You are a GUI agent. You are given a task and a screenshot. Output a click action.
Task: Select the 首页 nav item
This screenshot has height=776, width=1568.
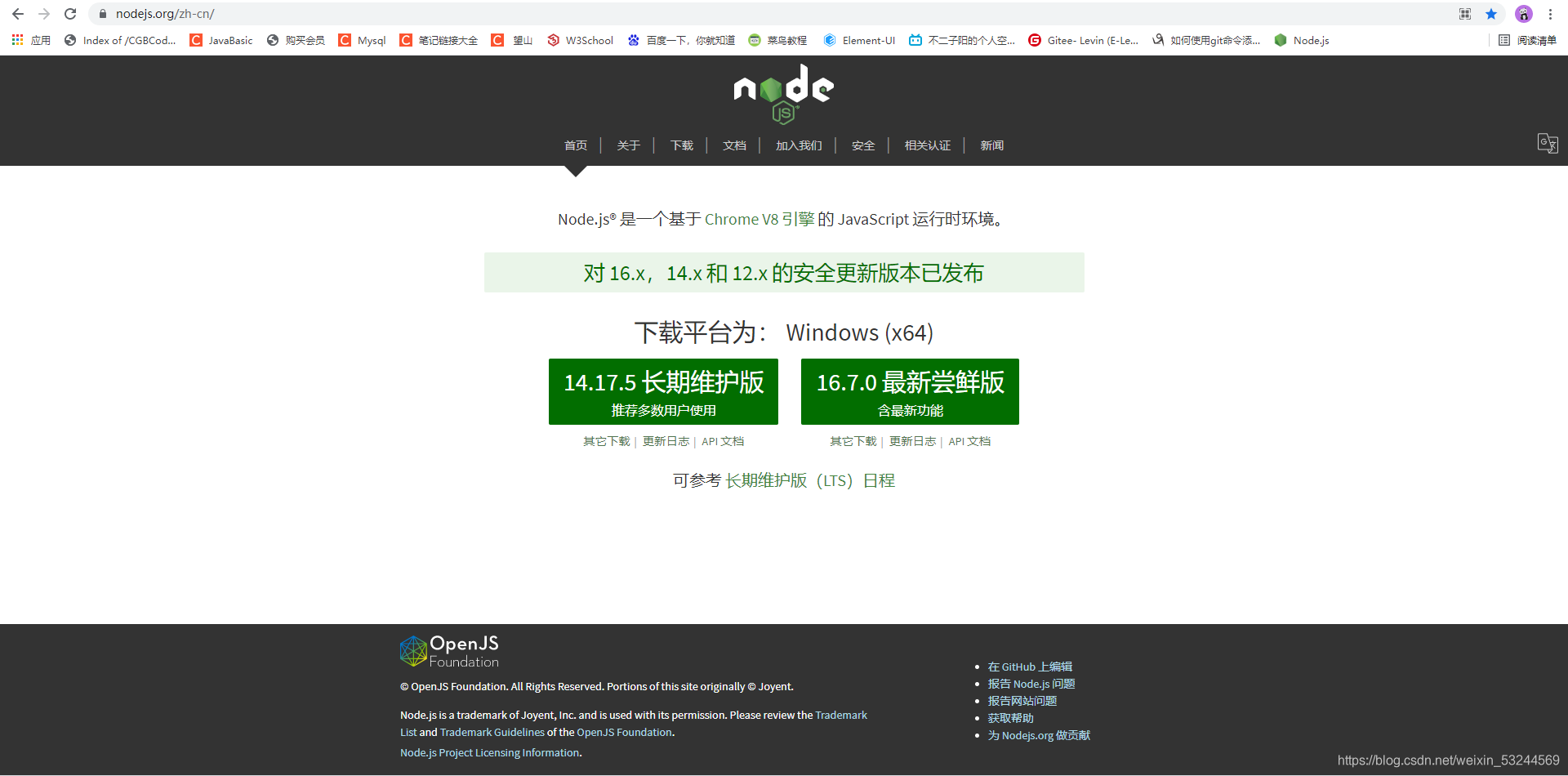[x=576, y=145]
